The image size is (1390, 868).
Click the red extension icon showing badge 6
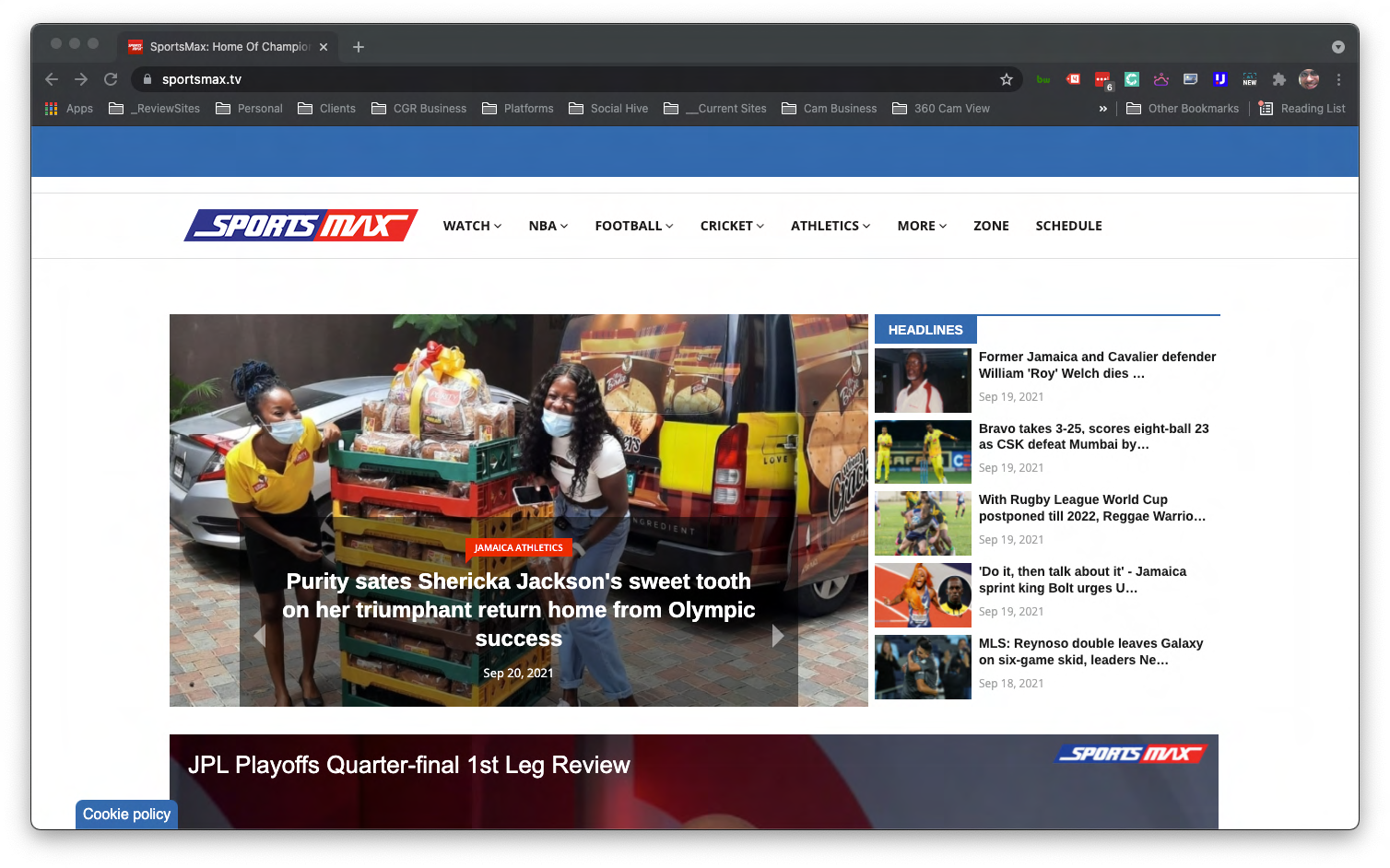(1102, 79)
